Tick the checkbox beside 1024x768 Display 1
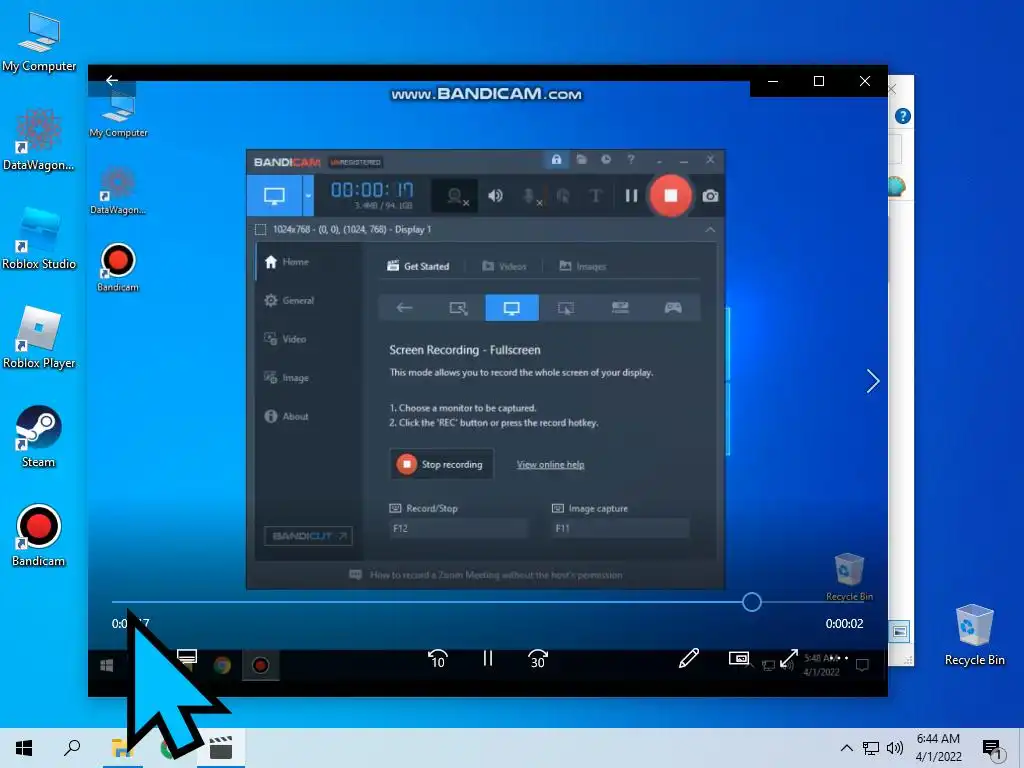Viewport: 1024px width, 768px height. 261,229
